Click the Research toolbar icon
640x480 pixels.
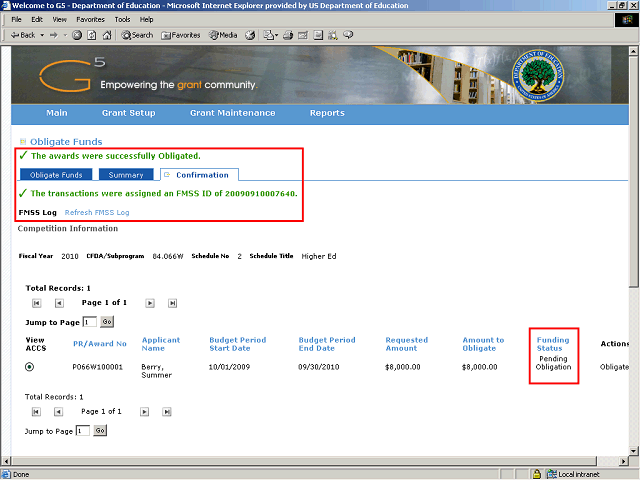click(x=333, y=36)
